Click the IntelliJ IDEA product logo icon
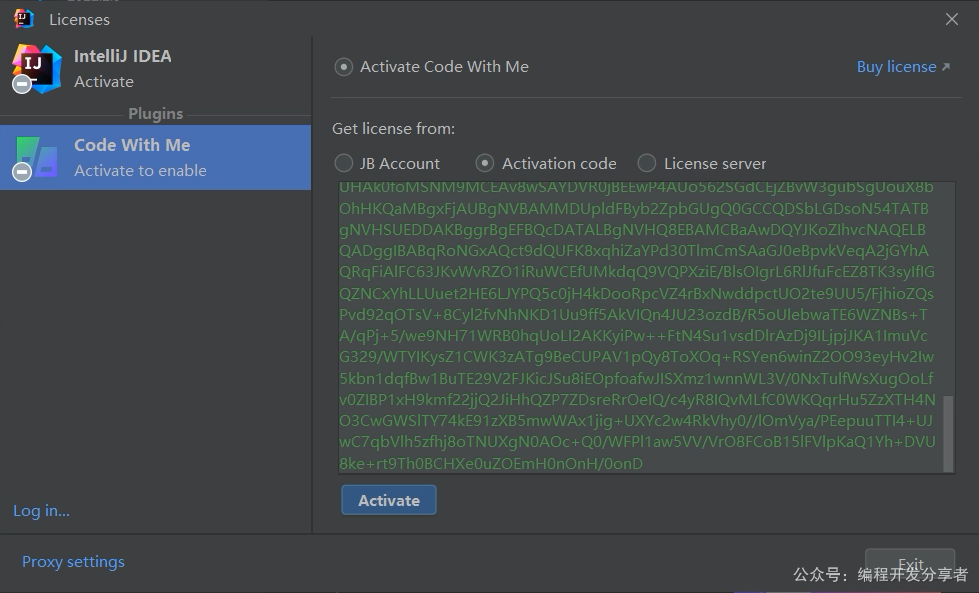 point(38,66)
